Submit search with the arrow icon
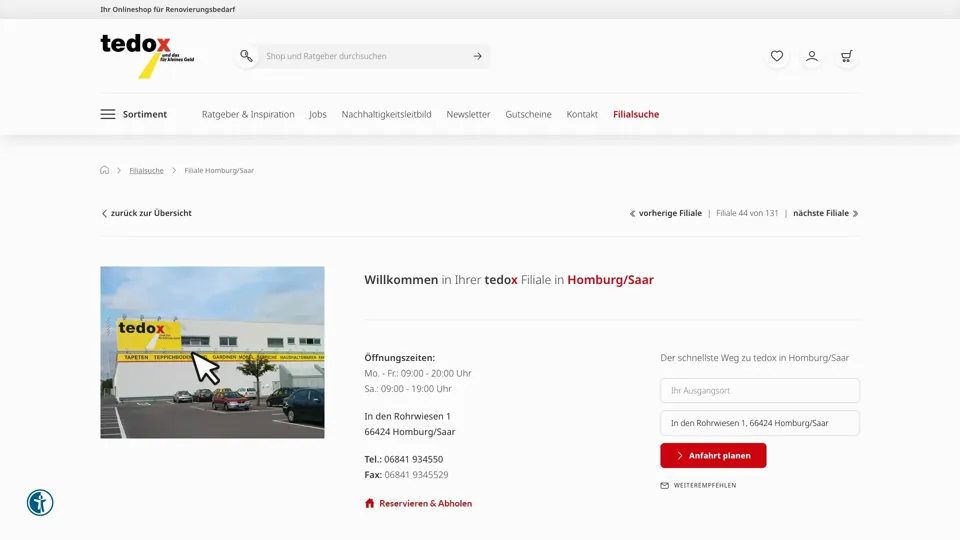960x540 pixels. pyautogui.click(x=477, y=56)
